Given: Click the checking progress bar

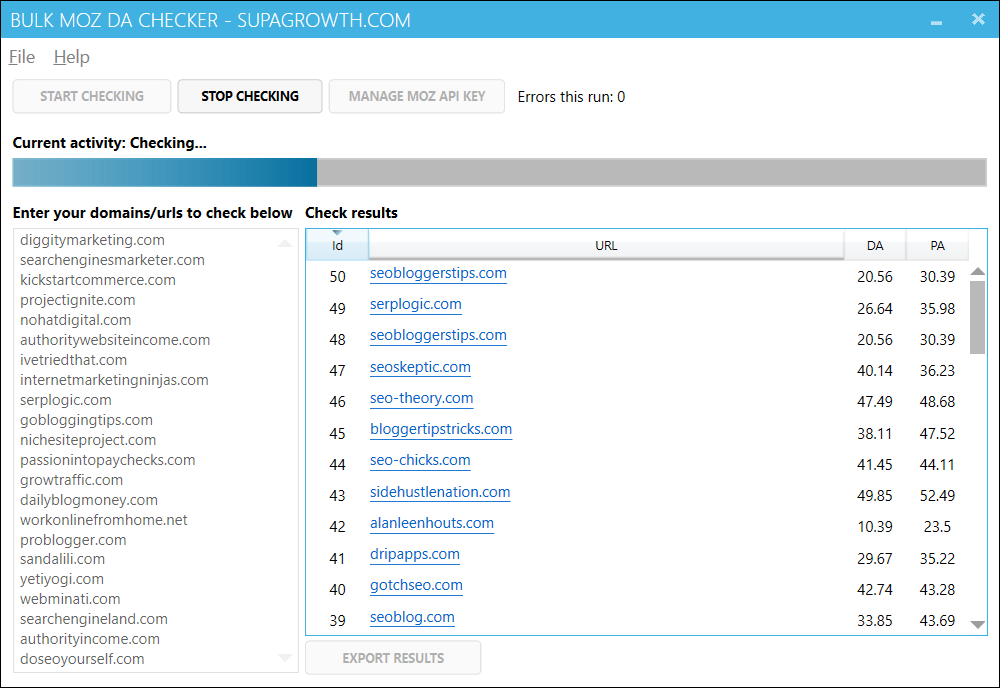Looking at the screenshot, I should pos(499,172).
